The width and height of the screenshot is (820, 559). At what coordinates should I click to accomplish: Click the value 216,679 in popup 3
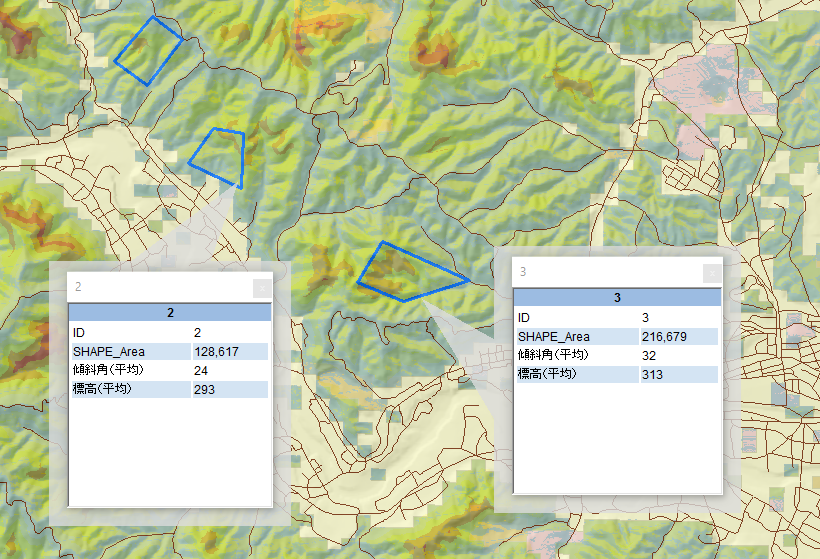coord(664,336)
